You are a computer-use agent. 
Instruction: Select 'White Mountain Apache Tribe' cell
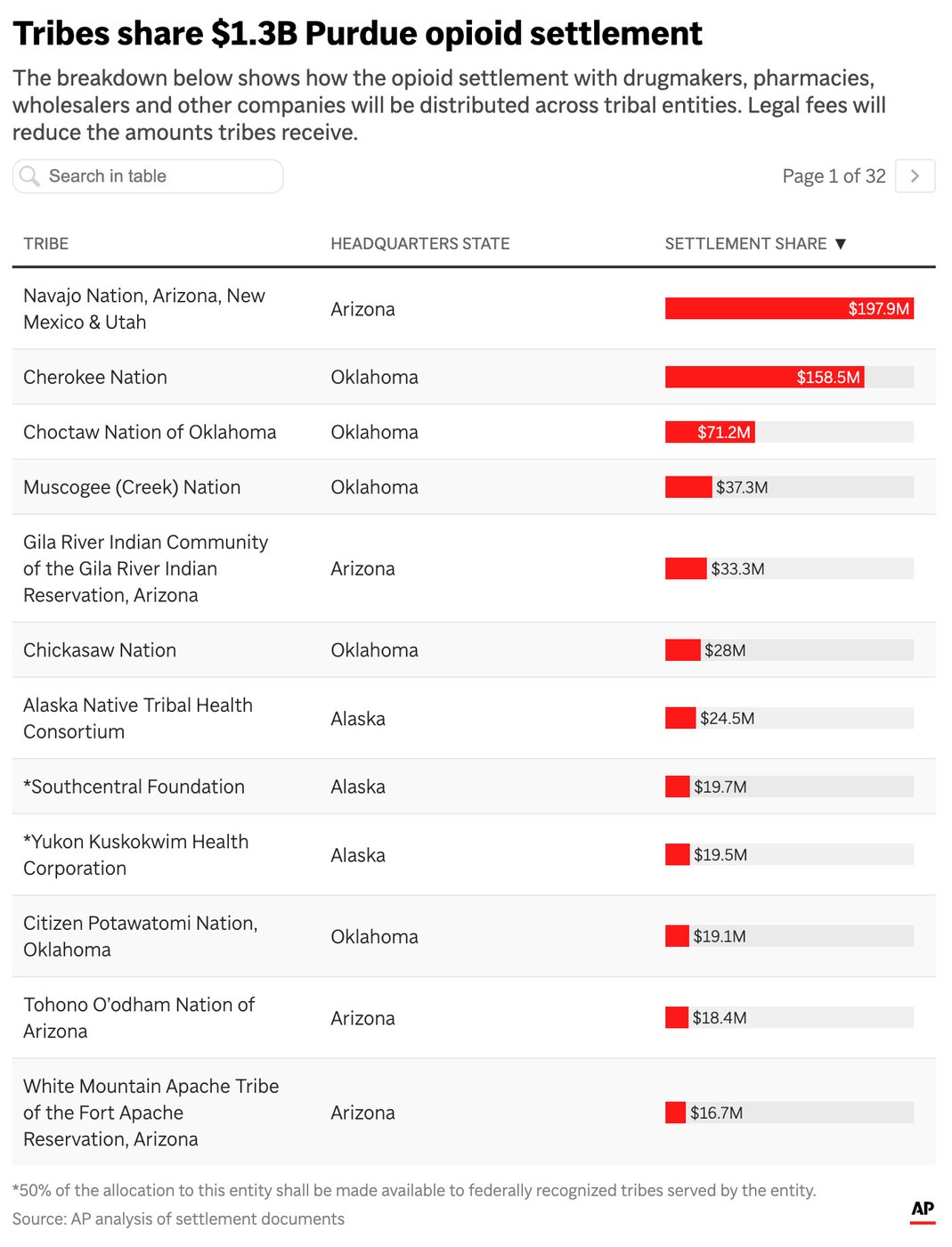[151, 1113]
